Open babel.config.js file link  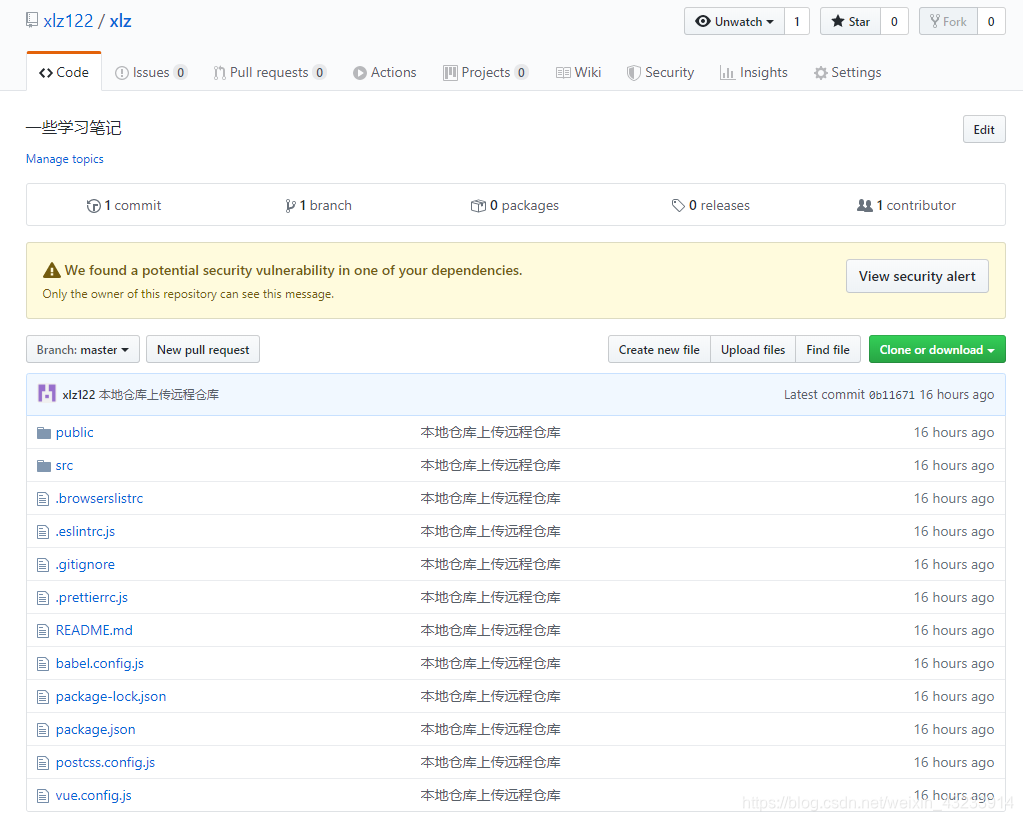click(x=99, y=664)
